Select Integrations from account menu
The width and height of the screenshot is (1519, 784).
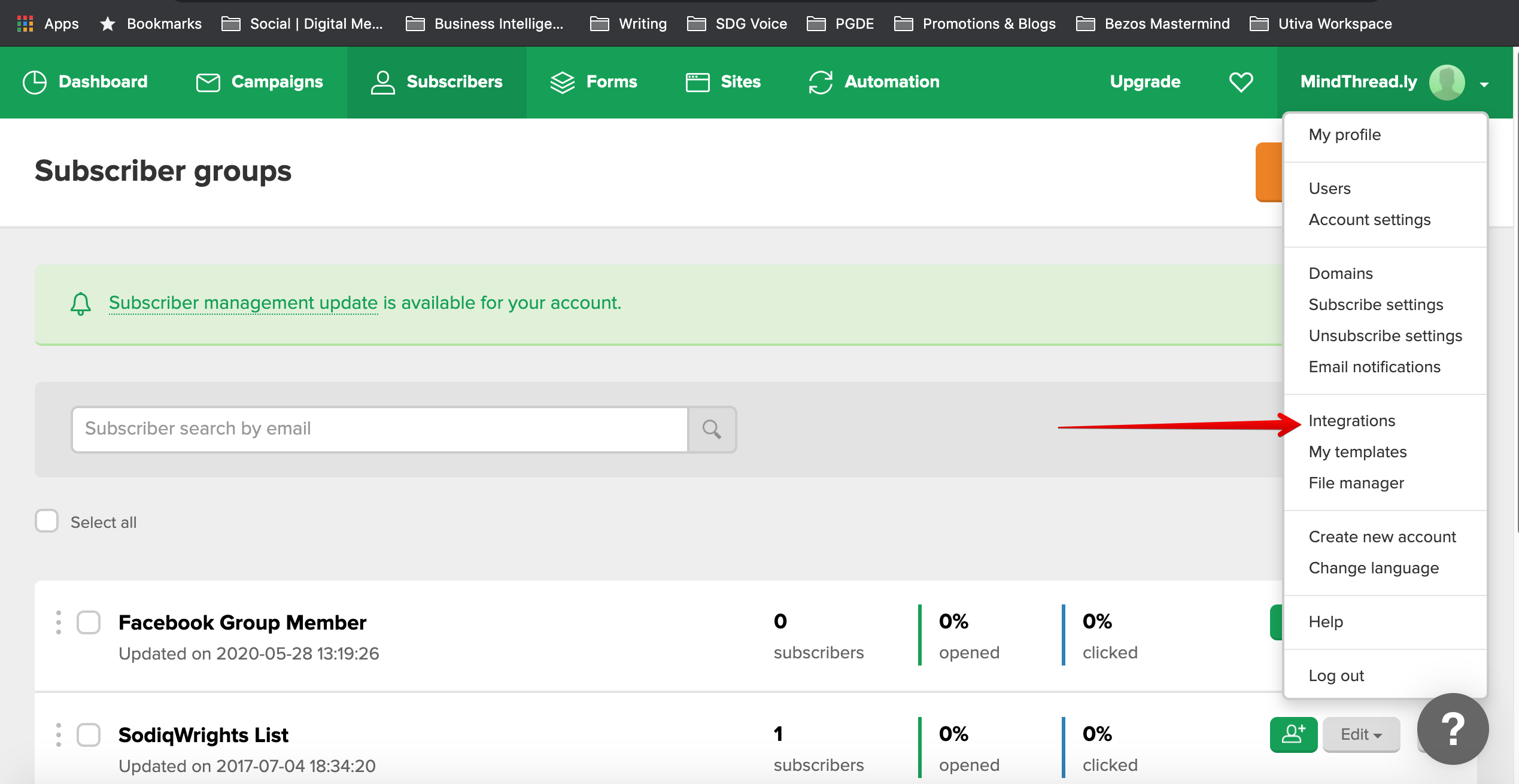point(1351,421)
